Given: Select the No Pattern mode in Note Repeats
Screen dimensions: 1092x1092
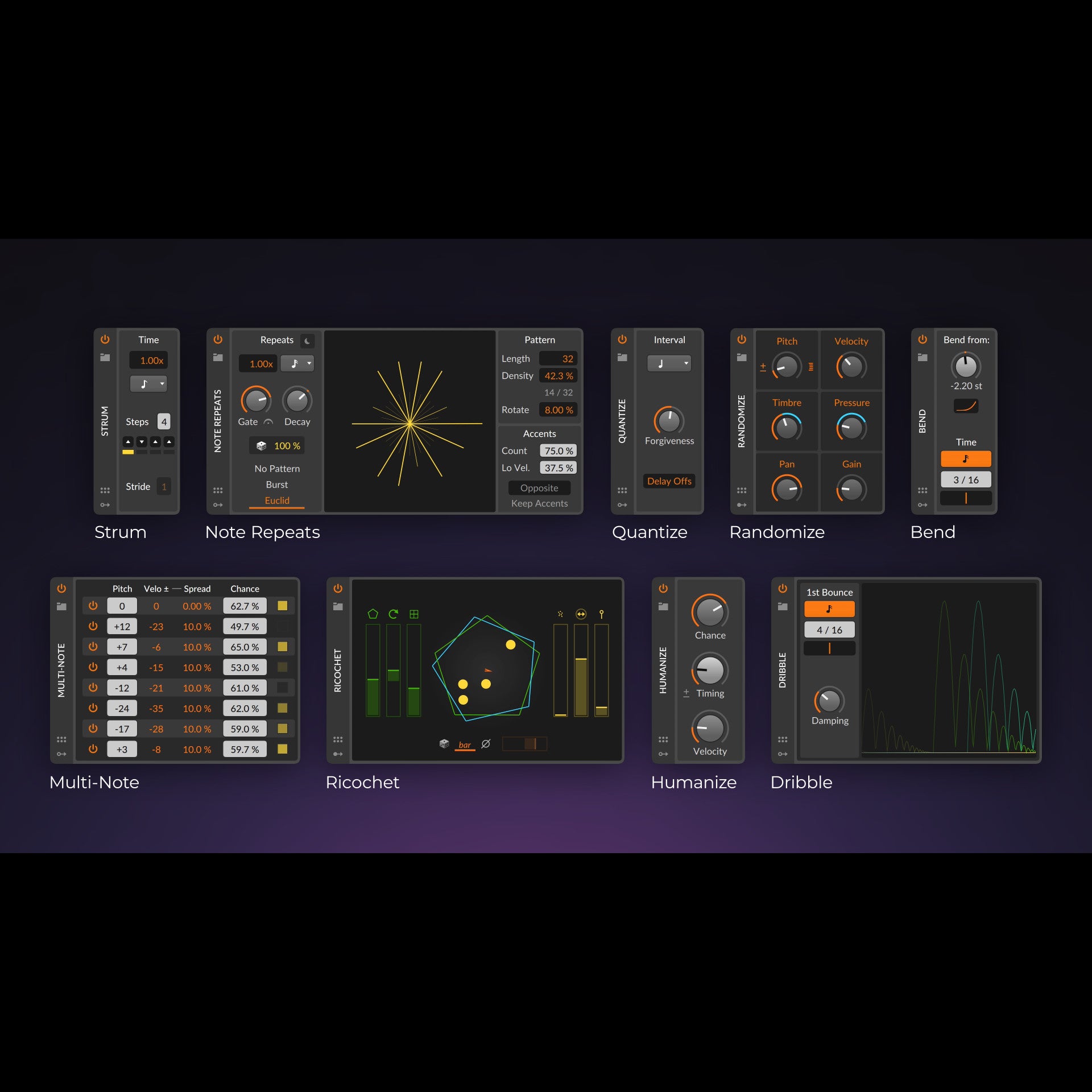Looking at the screenshot, I should pos(277,469).
